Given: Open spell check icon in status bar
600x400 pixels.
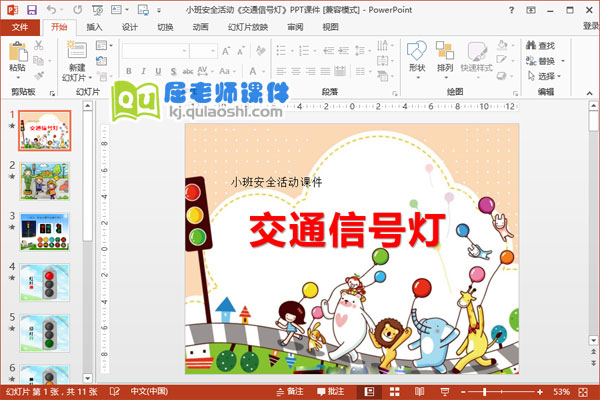Looking at the screenshot, I should tap(114, 392).
